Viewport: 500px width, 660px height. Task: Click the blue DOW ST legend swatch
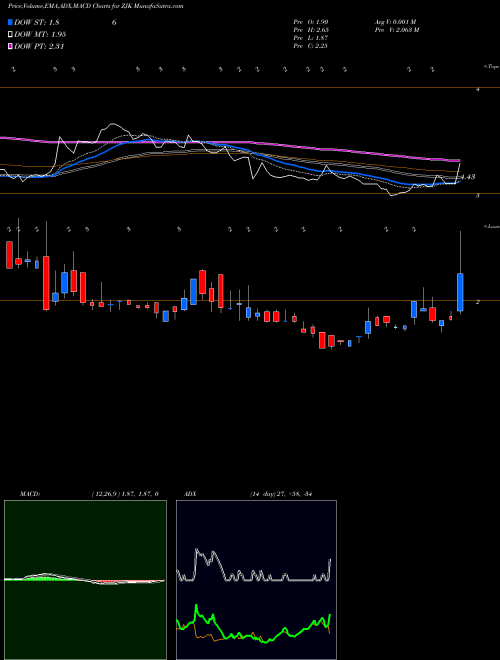11,22
